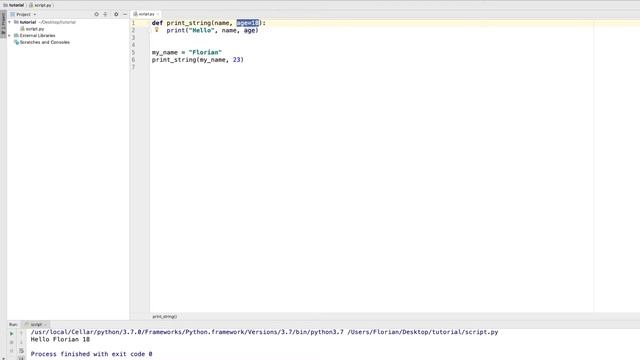Switch to the script.py editor tab
The width and height of the screenshot is (640, 360).
click(x=146, y=14)
